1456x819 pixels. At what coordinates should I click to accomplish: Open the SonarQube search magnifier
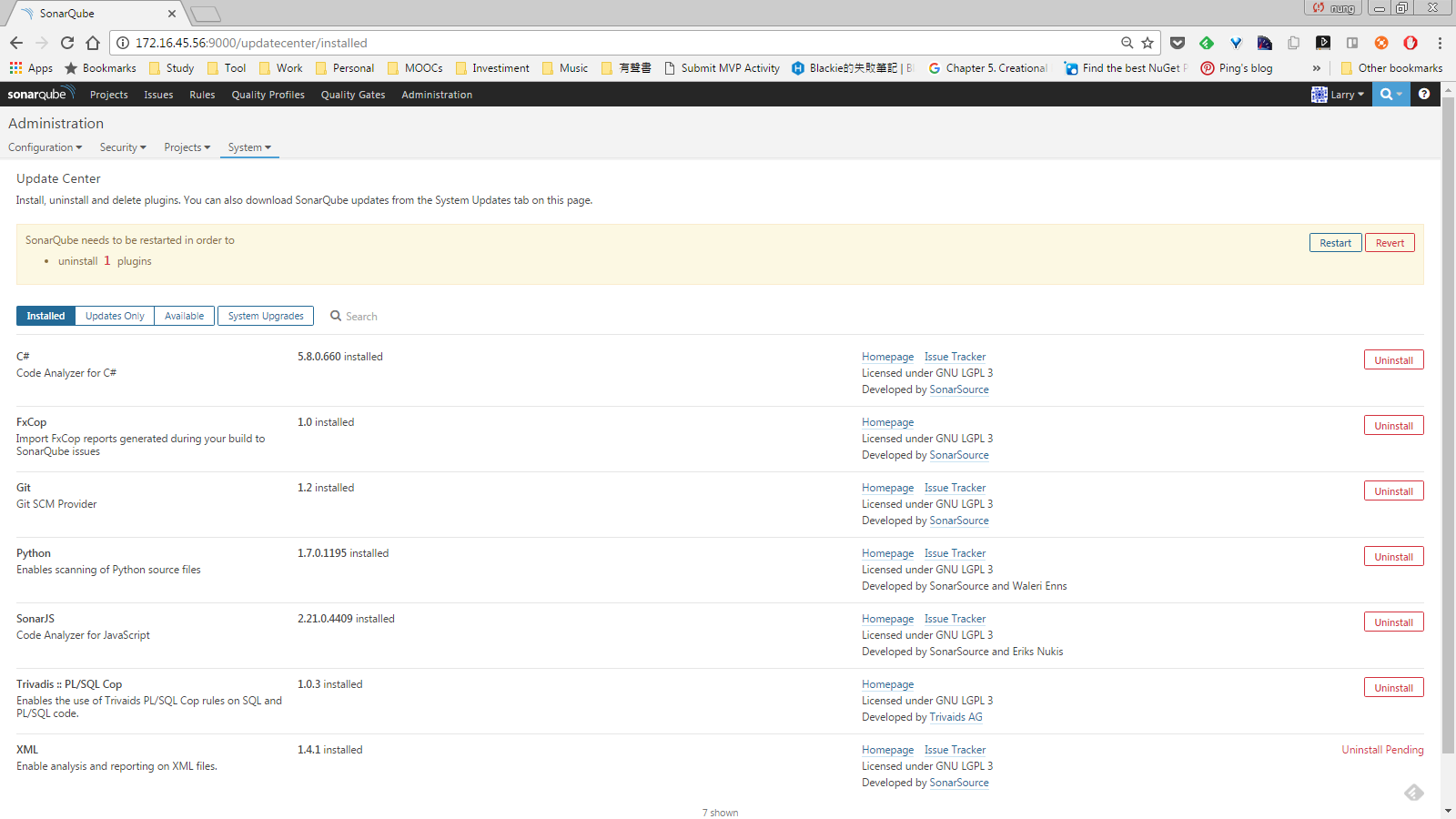(1390, 94)
